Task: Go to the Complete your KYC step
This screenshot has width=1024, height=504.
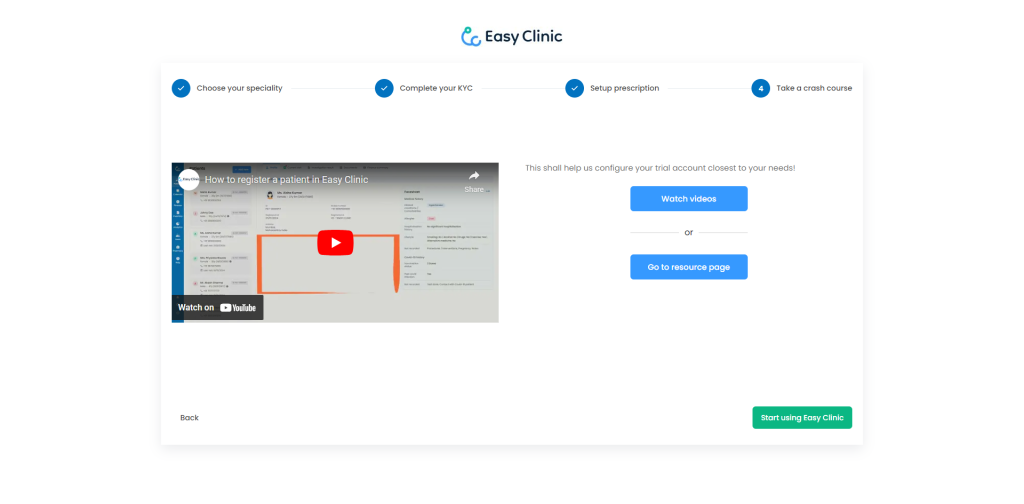Action: [x=436, y=88]
